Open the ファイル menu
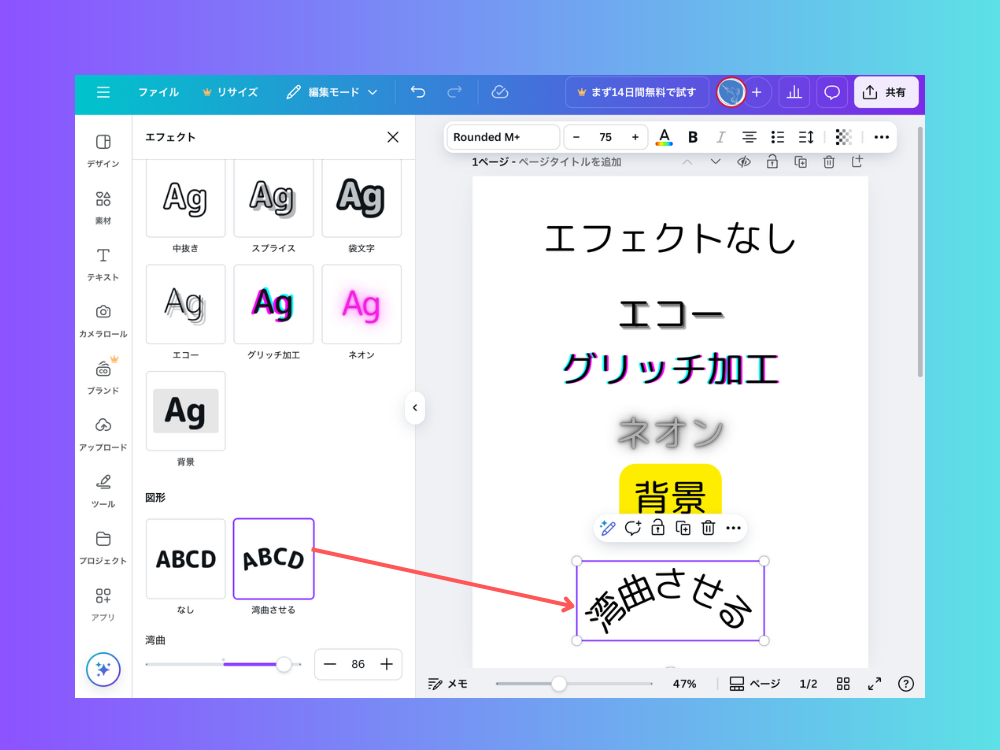The width and height of the screenshot is (1000, 750). [160, 92]
